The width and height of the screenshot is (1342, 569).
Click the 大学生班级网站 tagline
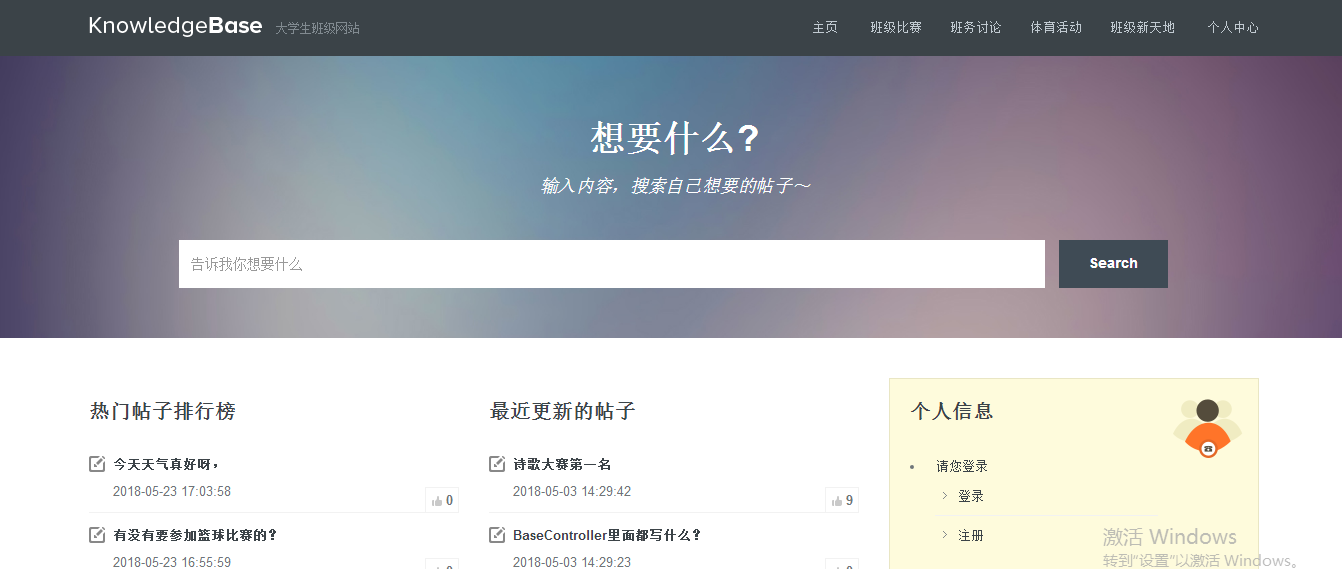tap(318, 28)
